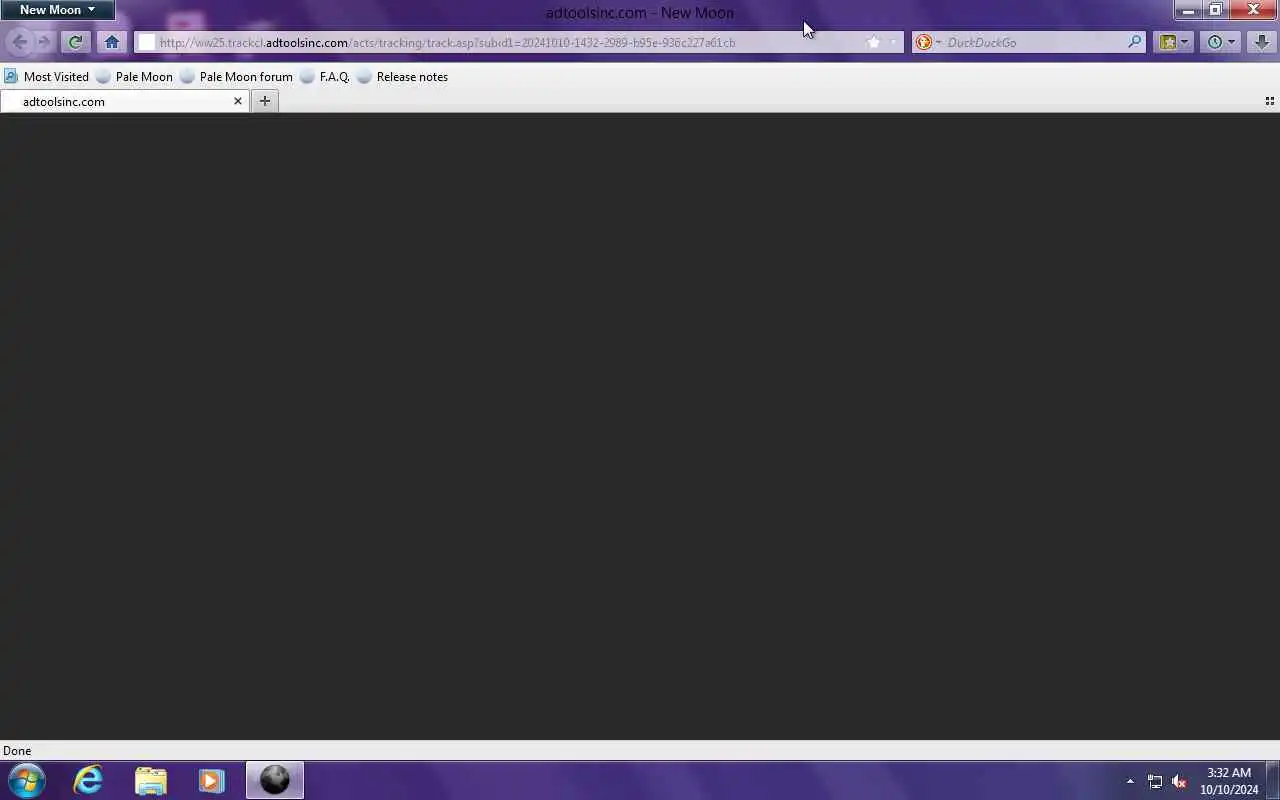Image resolution: width=1280 pixels, height=800 pixels.
Task: Click the muted volume speaker icon
Action: pos(1179,781)
